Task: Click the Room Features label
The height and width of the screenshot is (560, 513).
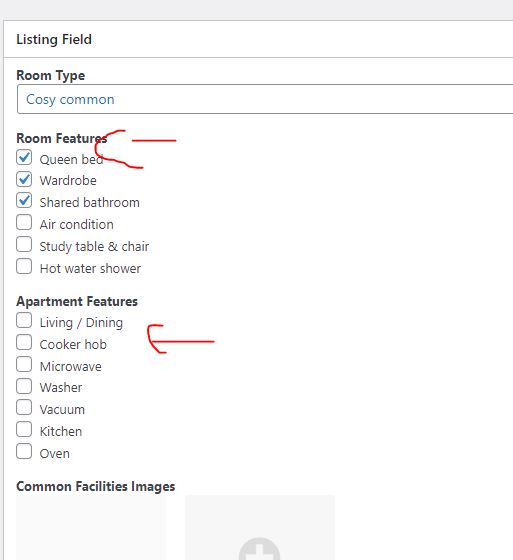Action: (61, 138)
